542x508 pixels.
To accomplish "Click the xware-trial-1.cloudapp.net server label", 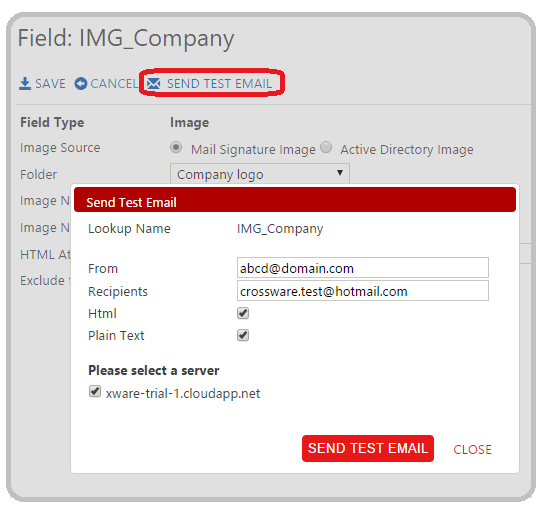I will pyautogui.click(x=183, y=393).
